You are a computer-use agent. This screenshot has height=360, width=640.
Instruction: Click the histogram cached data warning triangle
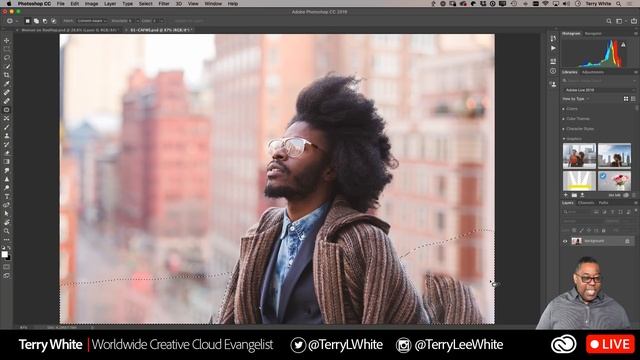(x=623, y=44)
